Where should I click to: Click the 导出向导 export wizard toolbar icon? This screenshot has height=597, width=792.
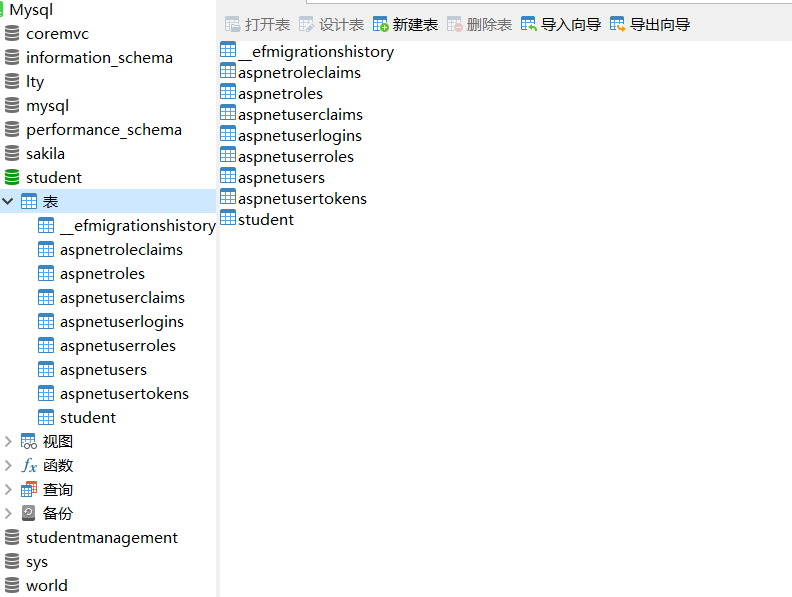pyautogui.click(x=618, y=24)
